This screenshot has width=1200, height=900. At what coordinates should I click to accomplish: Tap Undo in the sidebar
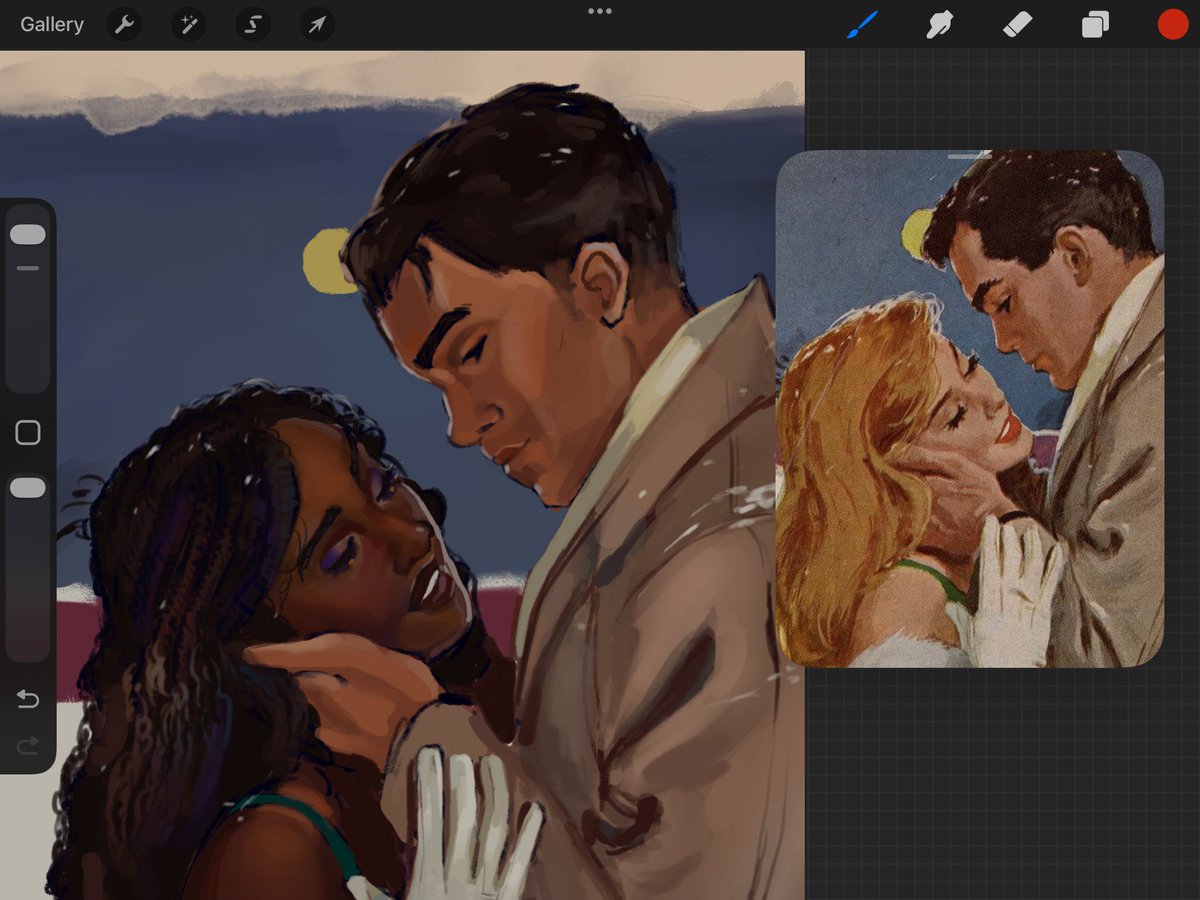[28, 700]
